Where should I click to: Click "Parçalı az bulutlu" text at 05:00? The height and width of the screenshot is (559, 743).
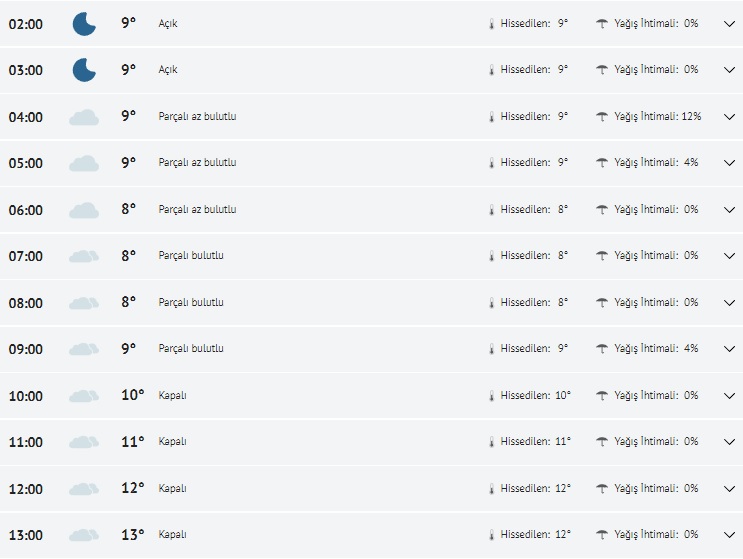(197, 163)
